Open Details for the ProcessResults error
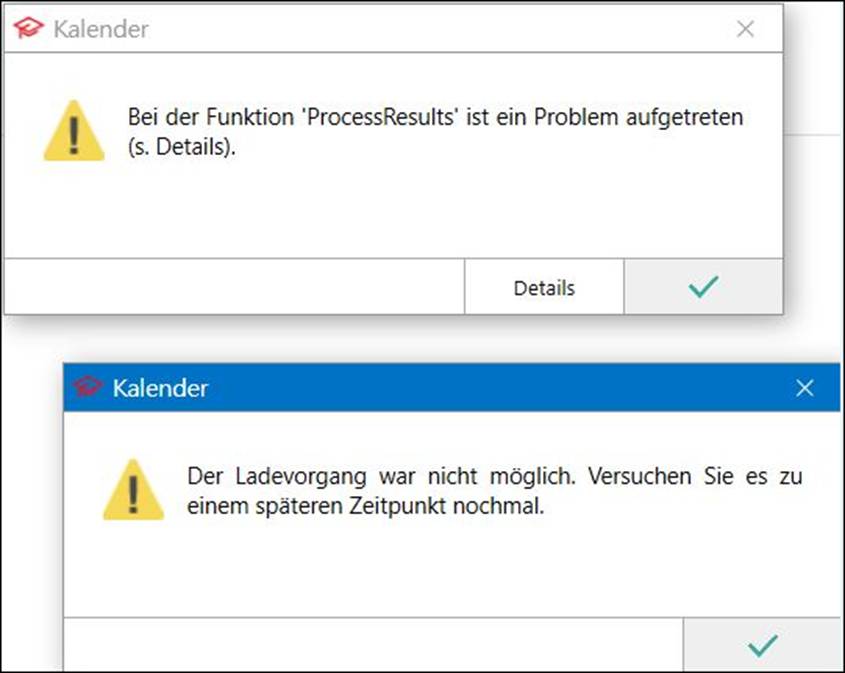845x673 pixels. click(544, 287)
